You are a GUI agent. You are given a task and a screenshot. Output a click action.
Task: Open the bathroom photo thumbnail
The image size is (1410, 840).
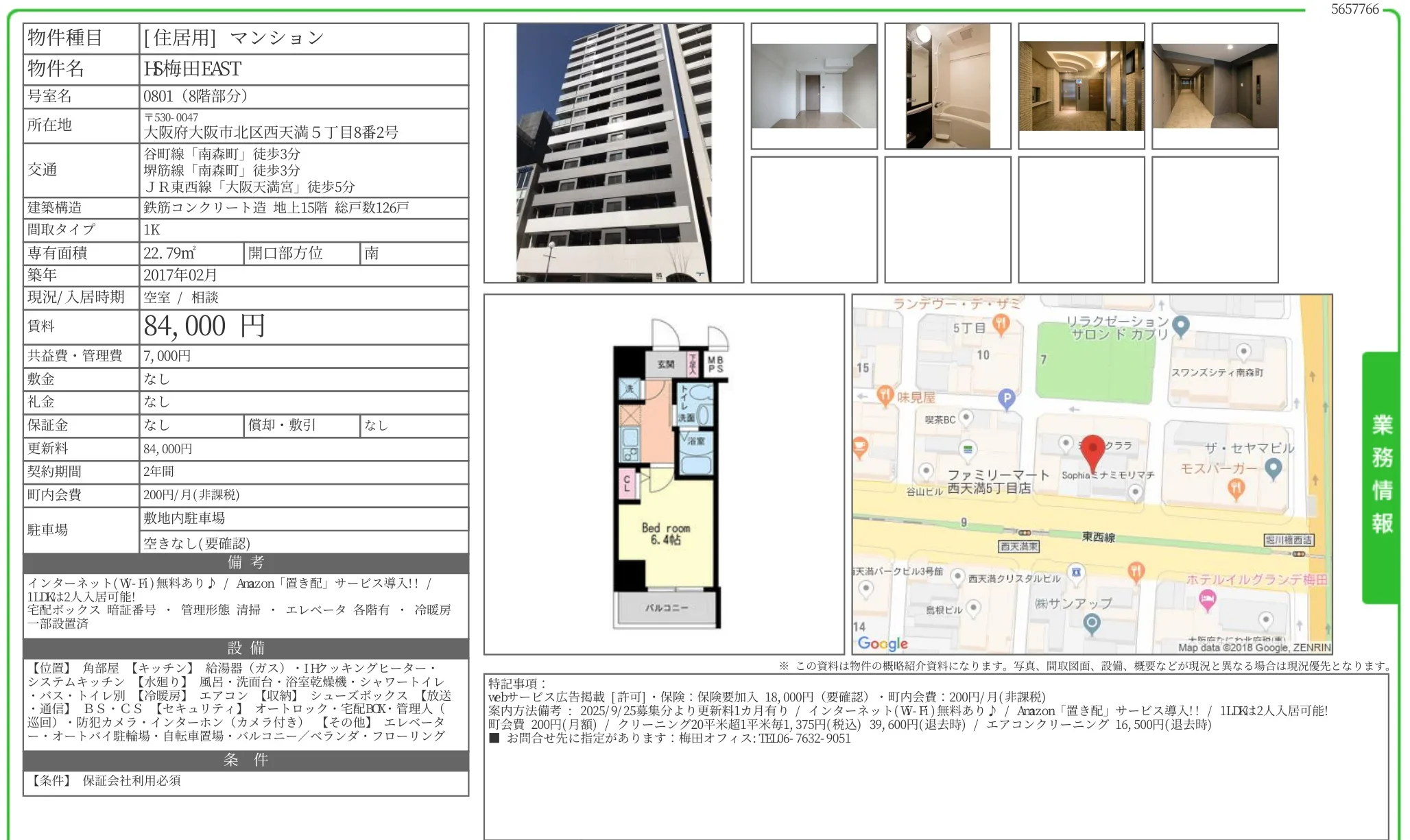coord(947,86)
